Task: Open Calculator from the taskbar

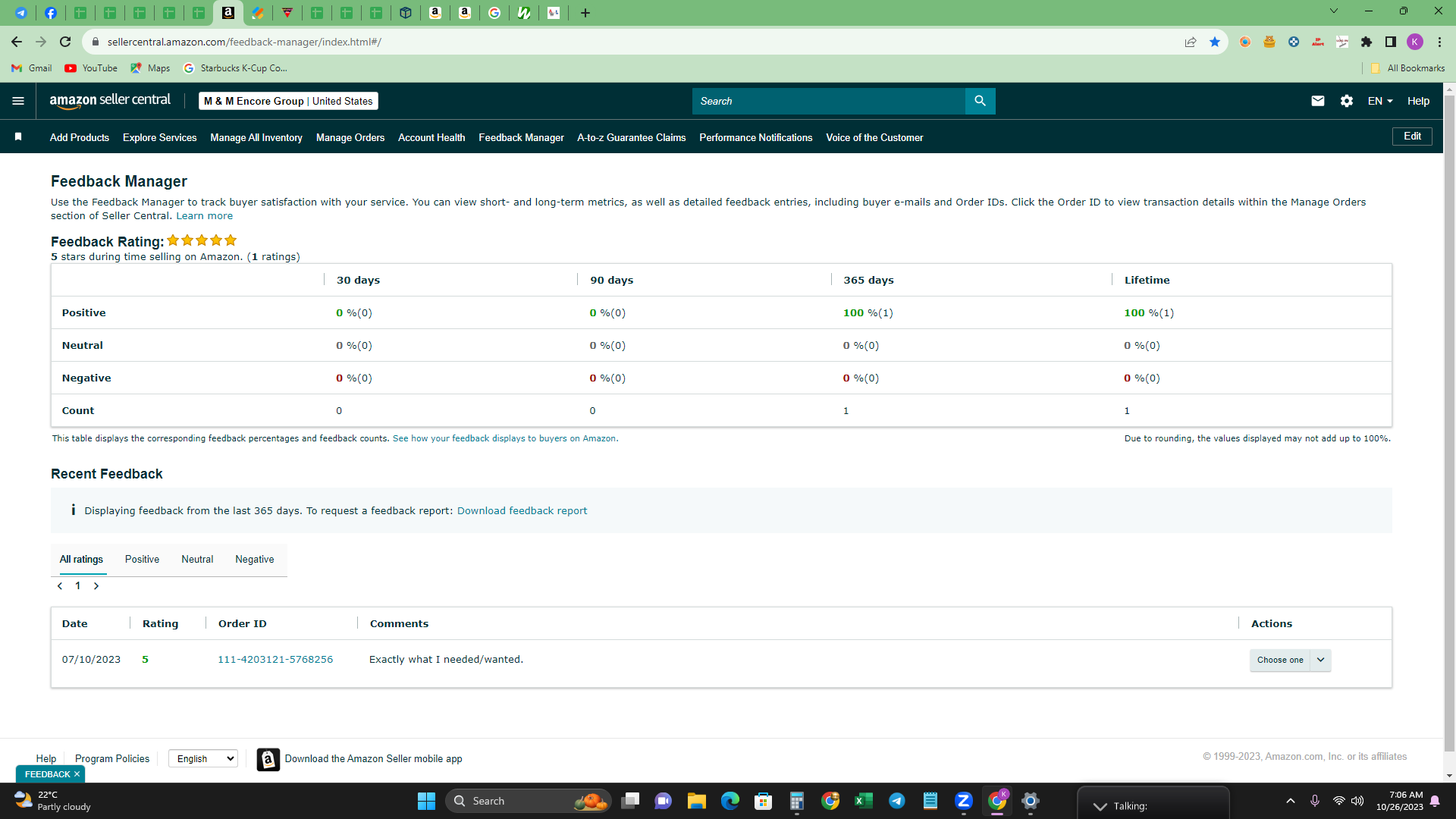Action: (x=796, y=801)
